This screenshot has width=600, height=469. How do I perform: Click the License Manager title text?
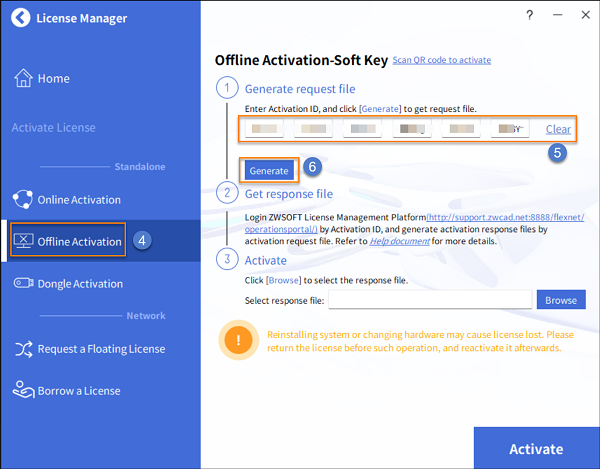click(x=82, y=18)
